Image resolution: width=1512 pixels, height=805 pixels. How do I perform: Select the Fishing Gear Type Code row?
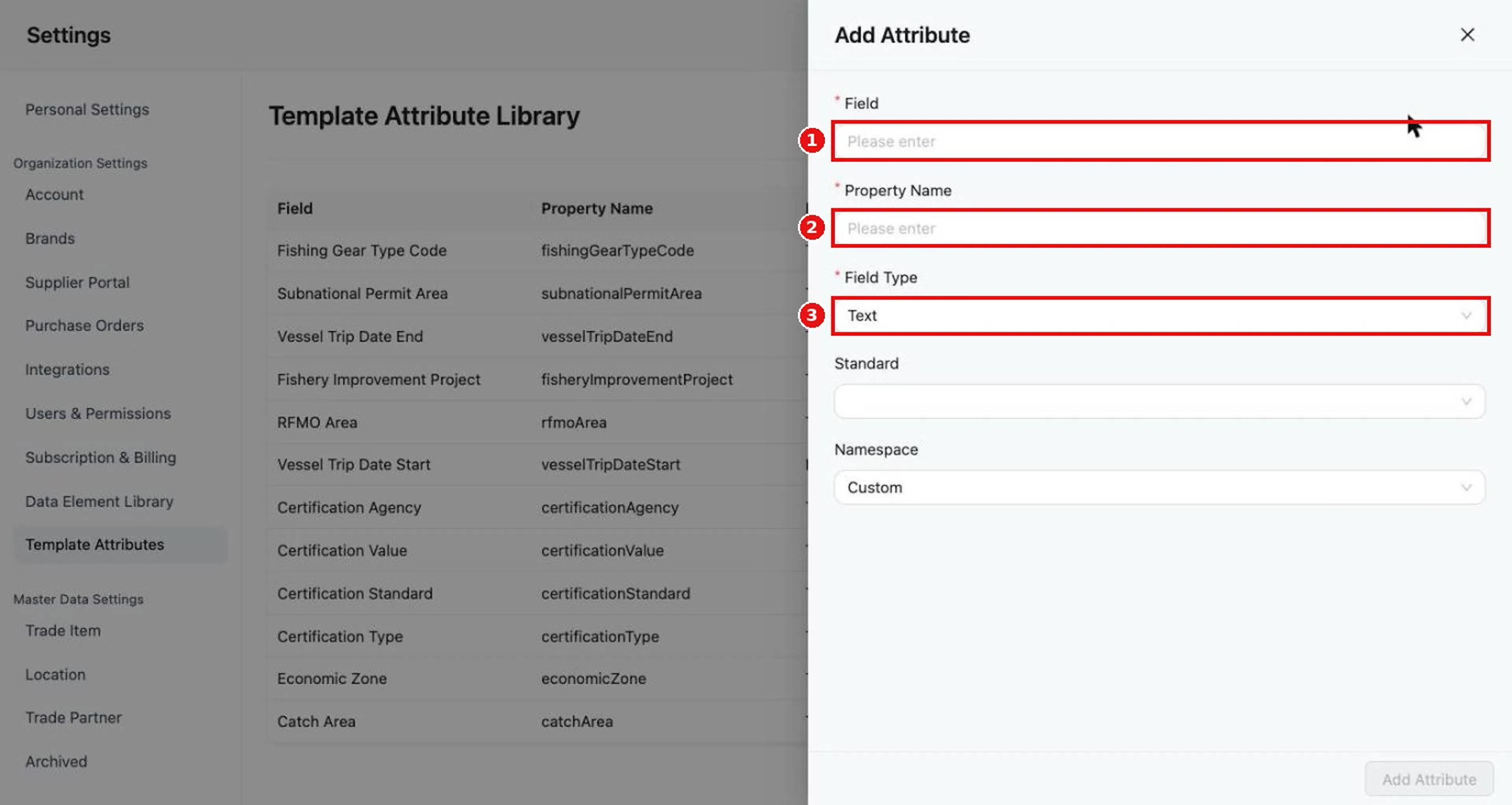point(537,250)
